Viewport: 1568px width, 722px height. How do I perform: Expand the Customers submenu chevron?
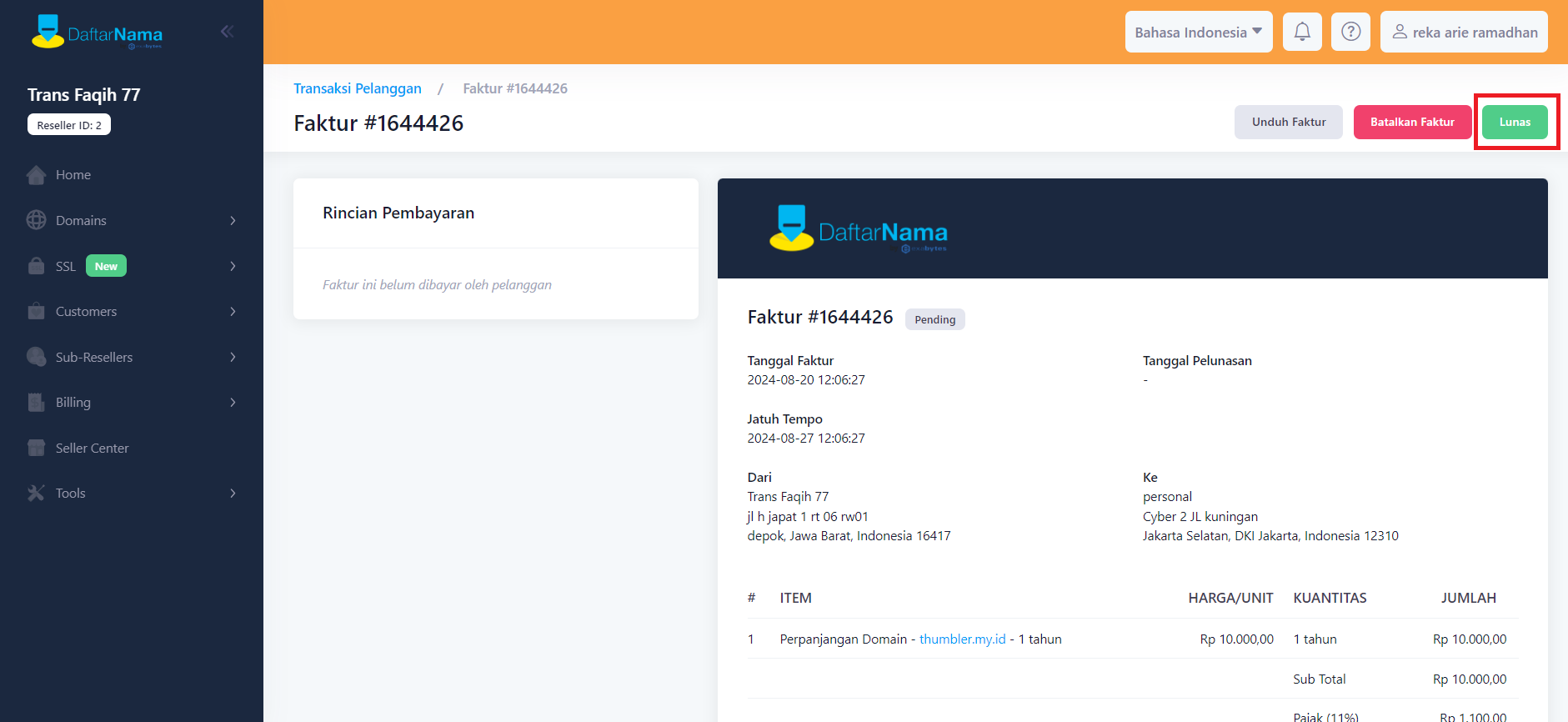pyautogui.click(x=233, y=311)
